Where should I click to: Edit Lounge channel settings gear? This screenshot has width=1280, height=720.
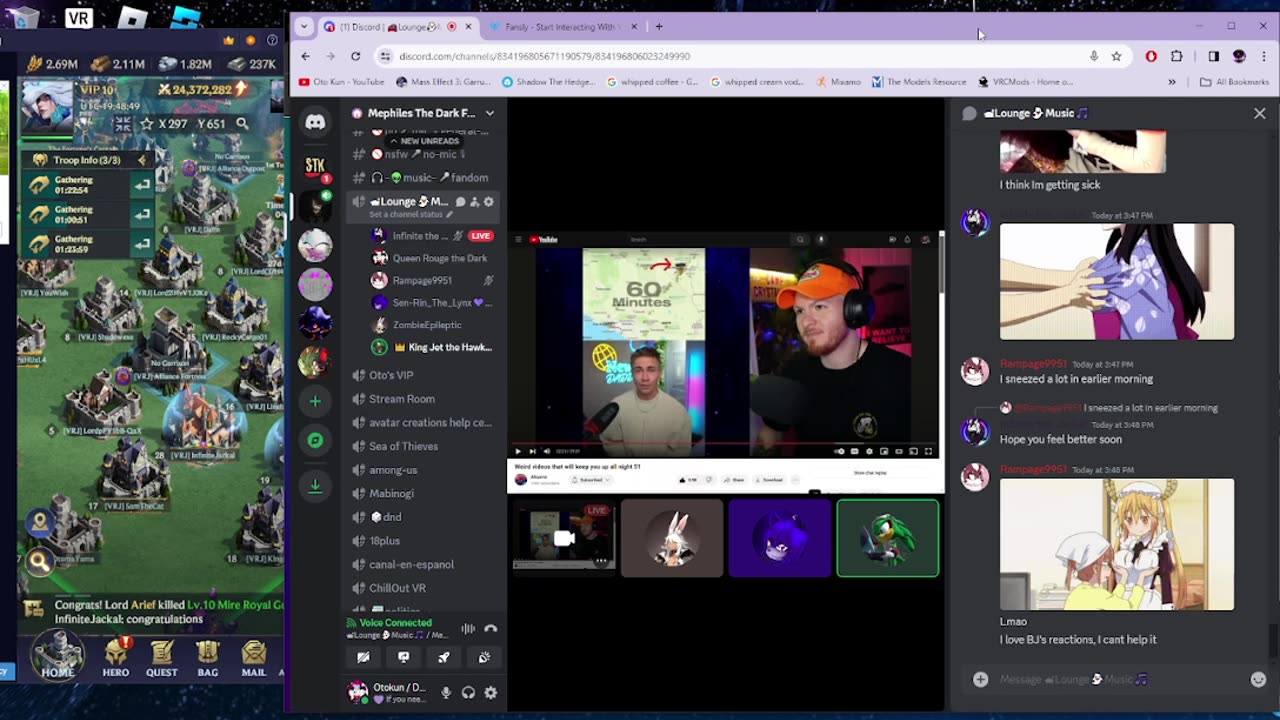pos(488,202)
